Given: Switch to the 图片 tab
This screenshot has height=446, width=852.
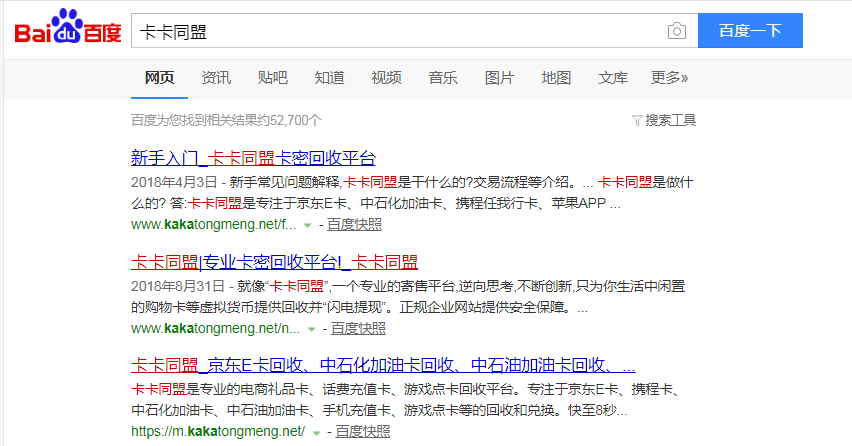Looking at the screenshot, I should point(499,78).
